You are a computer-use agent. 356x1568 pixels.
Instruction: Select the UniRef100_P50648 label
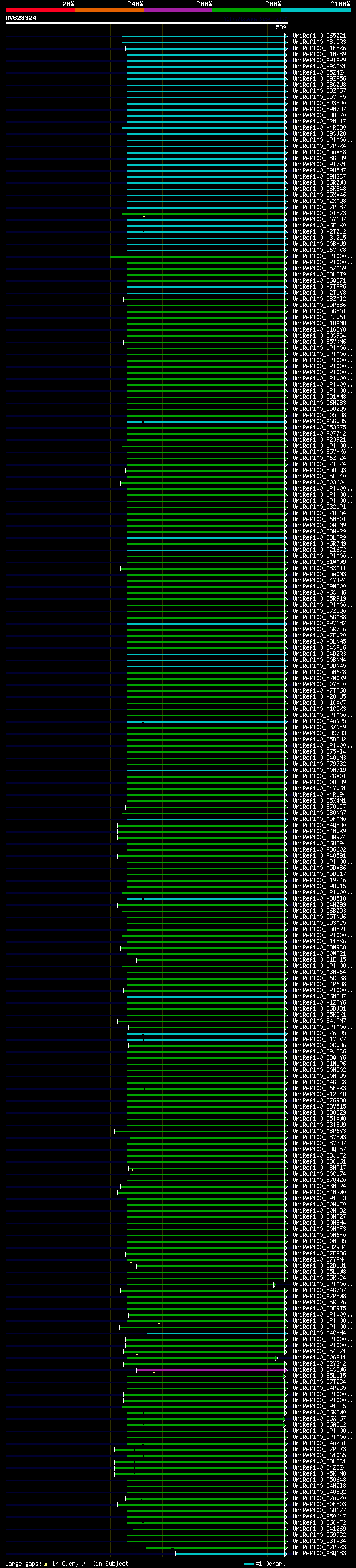319,1480
